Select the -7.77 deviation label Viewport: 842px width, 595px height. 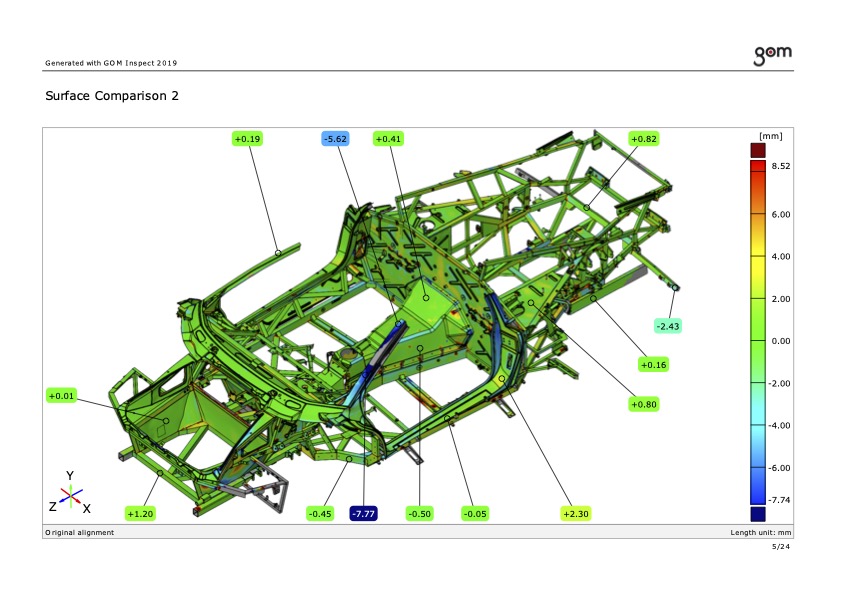pos(363,514)
